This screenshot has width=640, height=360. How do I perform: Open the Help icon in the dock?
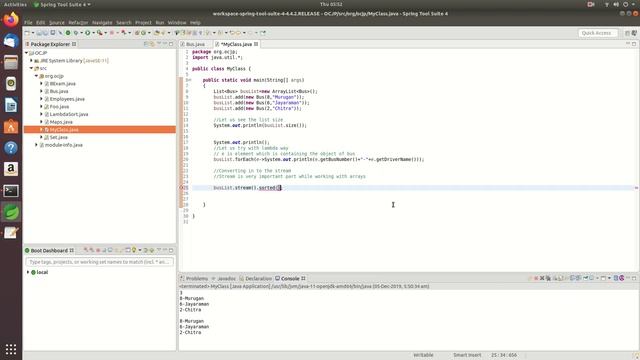point(11,148)
